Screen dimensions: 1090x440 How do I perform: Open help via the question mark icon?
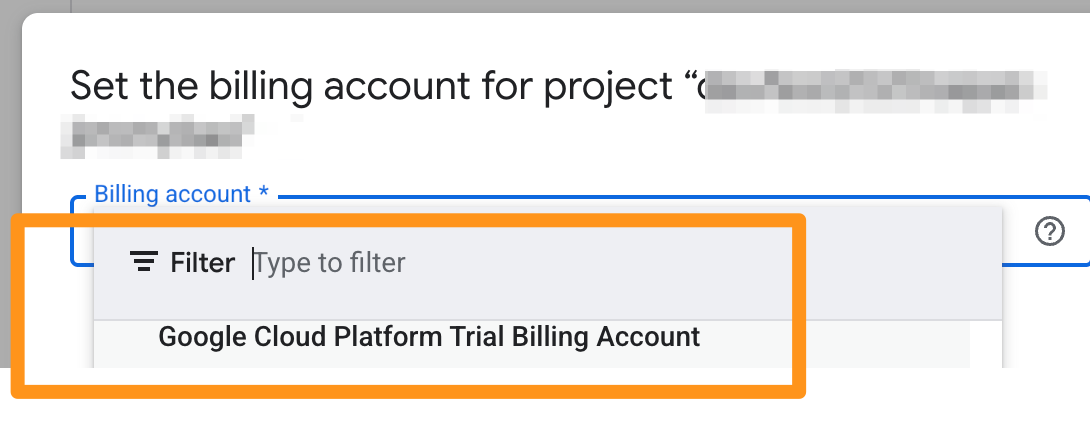(x=1049, y=232)
